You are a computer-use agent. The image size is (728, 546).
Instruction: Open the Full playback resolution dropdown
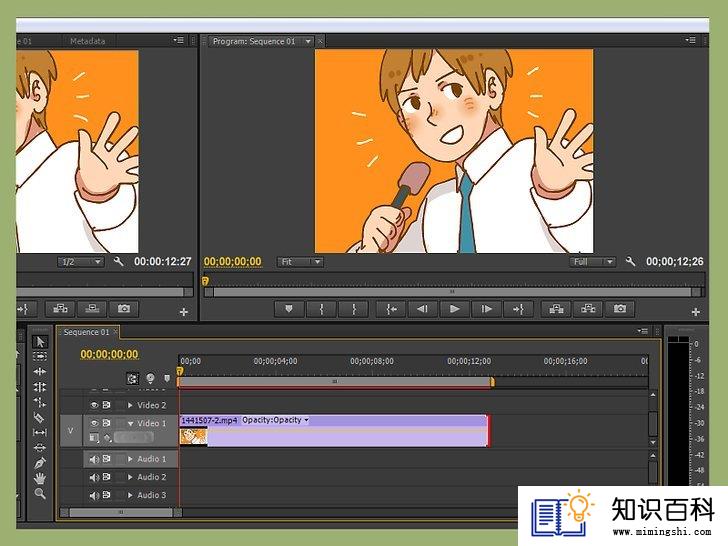(x=592, y=262)
